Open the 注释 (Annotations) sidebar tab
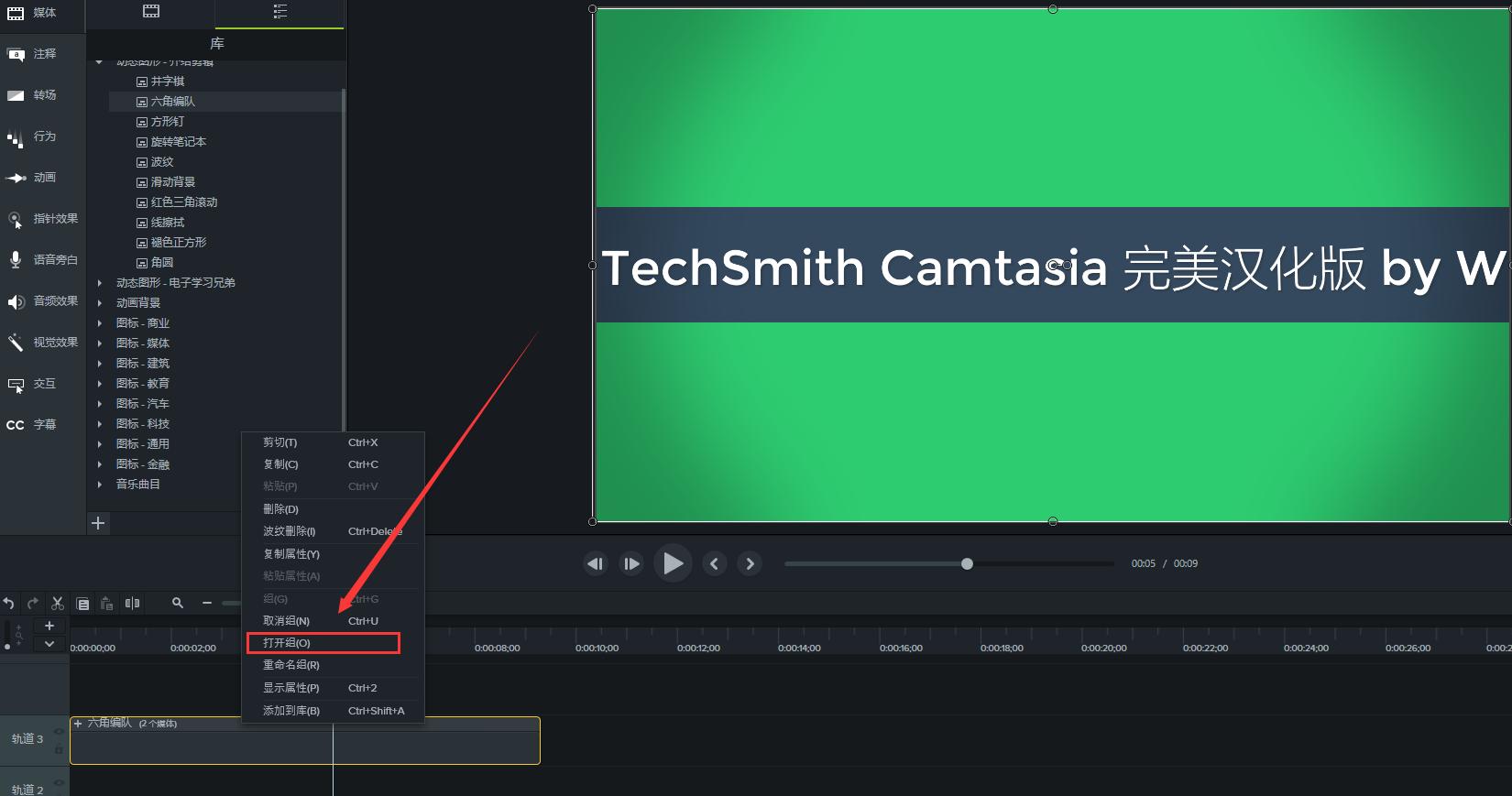Image resolution: width=1512 pixels, height=796 pixels. 32,54
